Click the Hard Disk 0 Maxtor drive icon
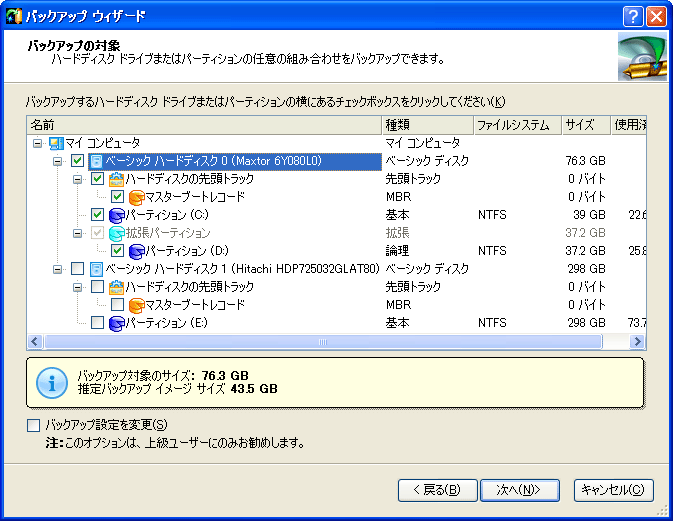The image size is (673, 521). tap(97, 161)
